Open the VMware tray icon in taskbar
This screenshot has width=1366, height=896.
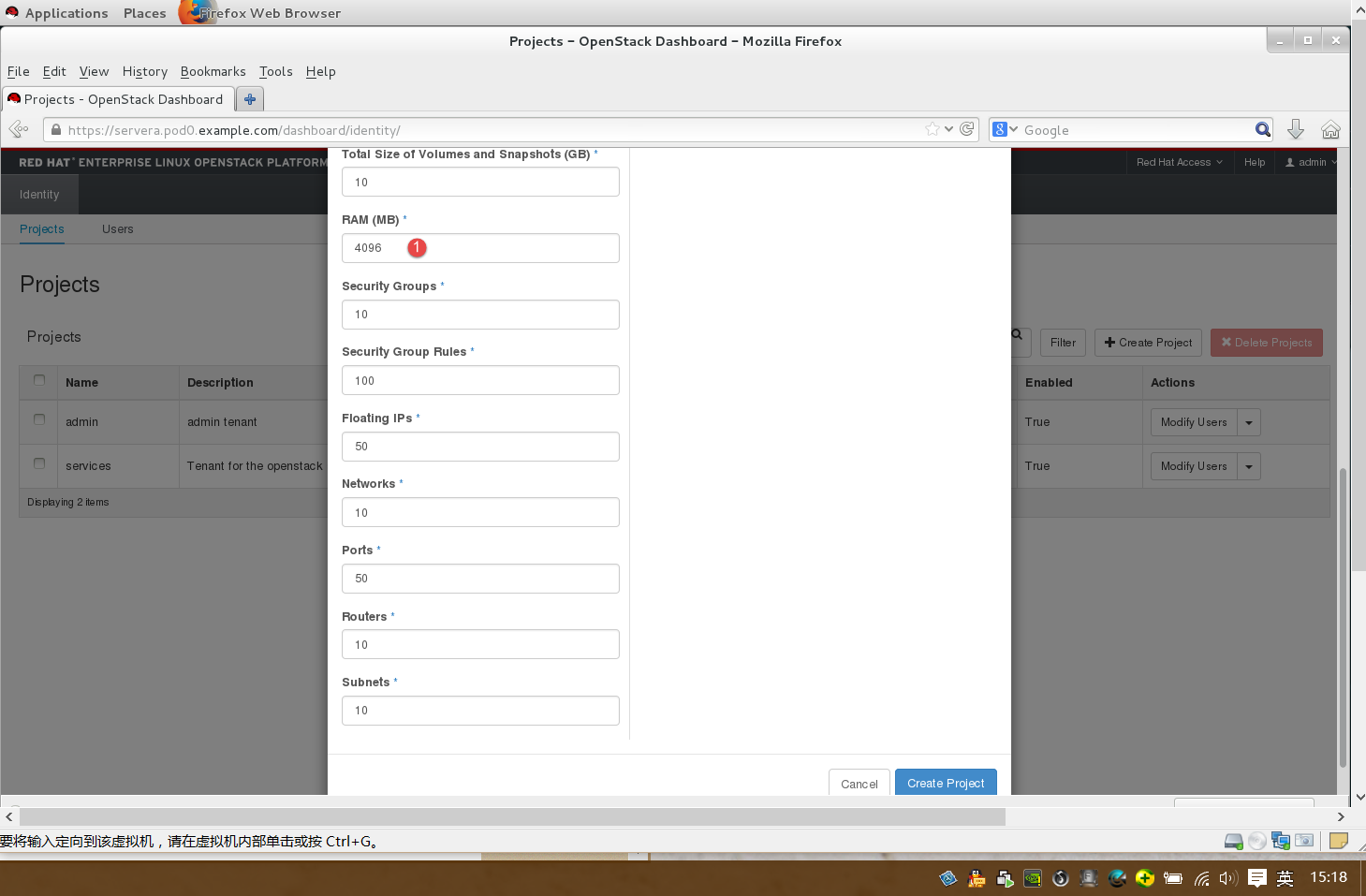point(1005,878)
